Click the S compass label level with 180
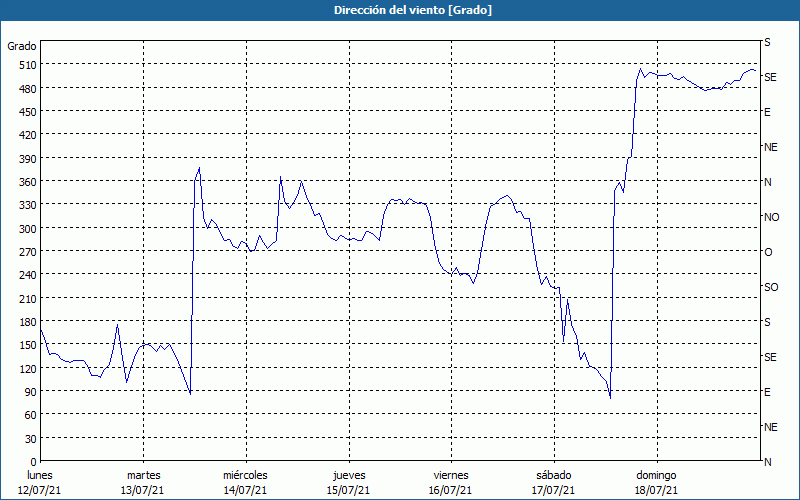 point(767,322)
